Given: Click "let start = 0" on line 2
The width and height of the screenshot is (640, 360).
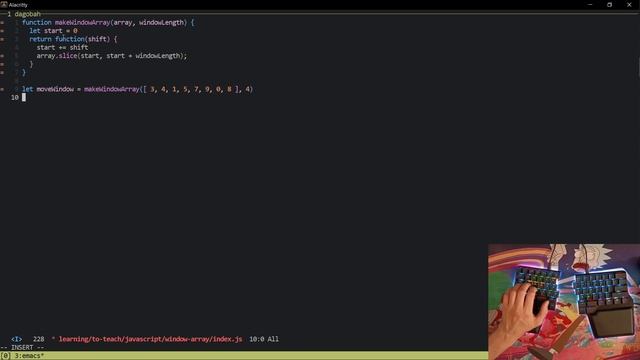Looking at the screenshot, I should pyautogui.click(x=53, y=31).
